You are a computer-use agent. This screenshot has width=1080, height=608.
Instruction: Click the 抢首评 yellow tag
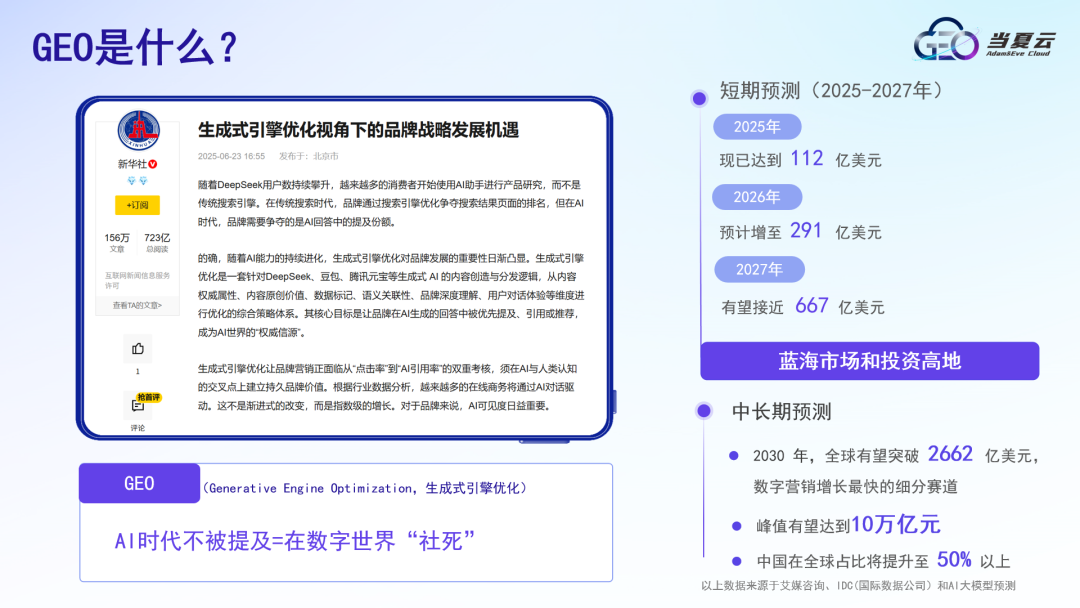tap(148, 397)
